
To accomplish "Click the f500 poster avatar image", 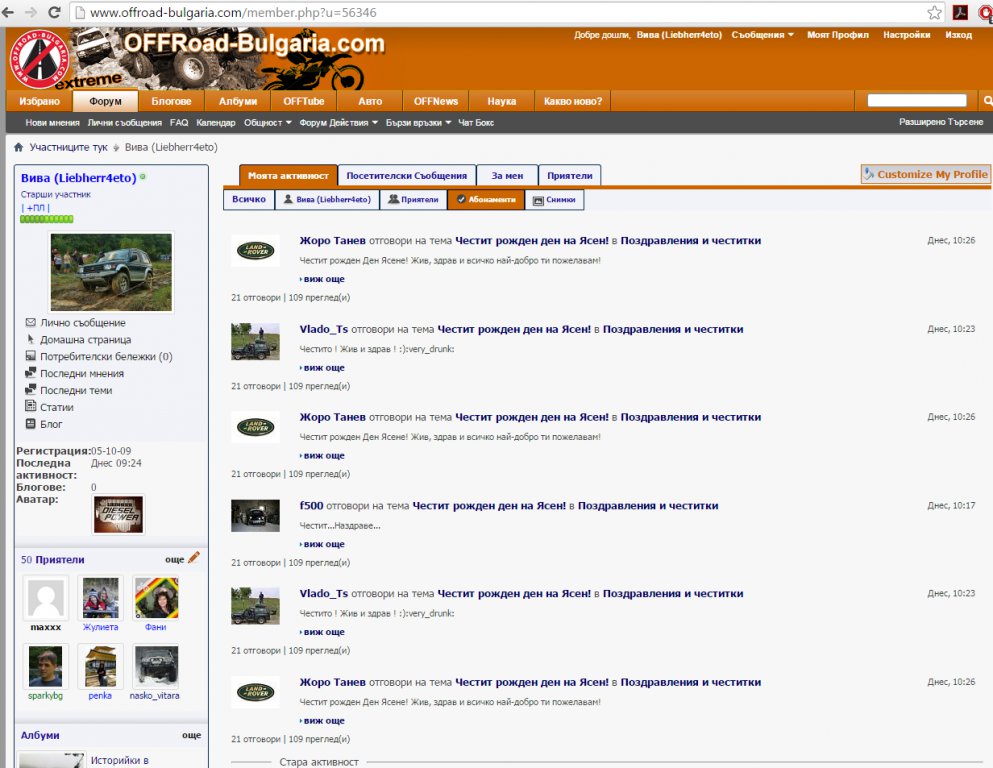I will (255, 515).
